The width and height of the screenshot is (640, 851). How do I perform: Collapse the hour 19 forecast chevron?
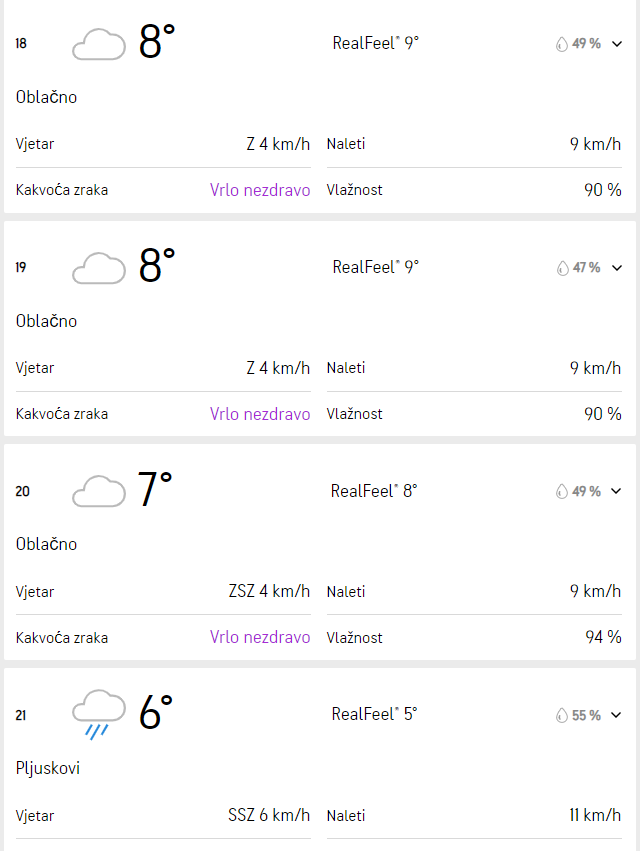(x=617, y=268)
